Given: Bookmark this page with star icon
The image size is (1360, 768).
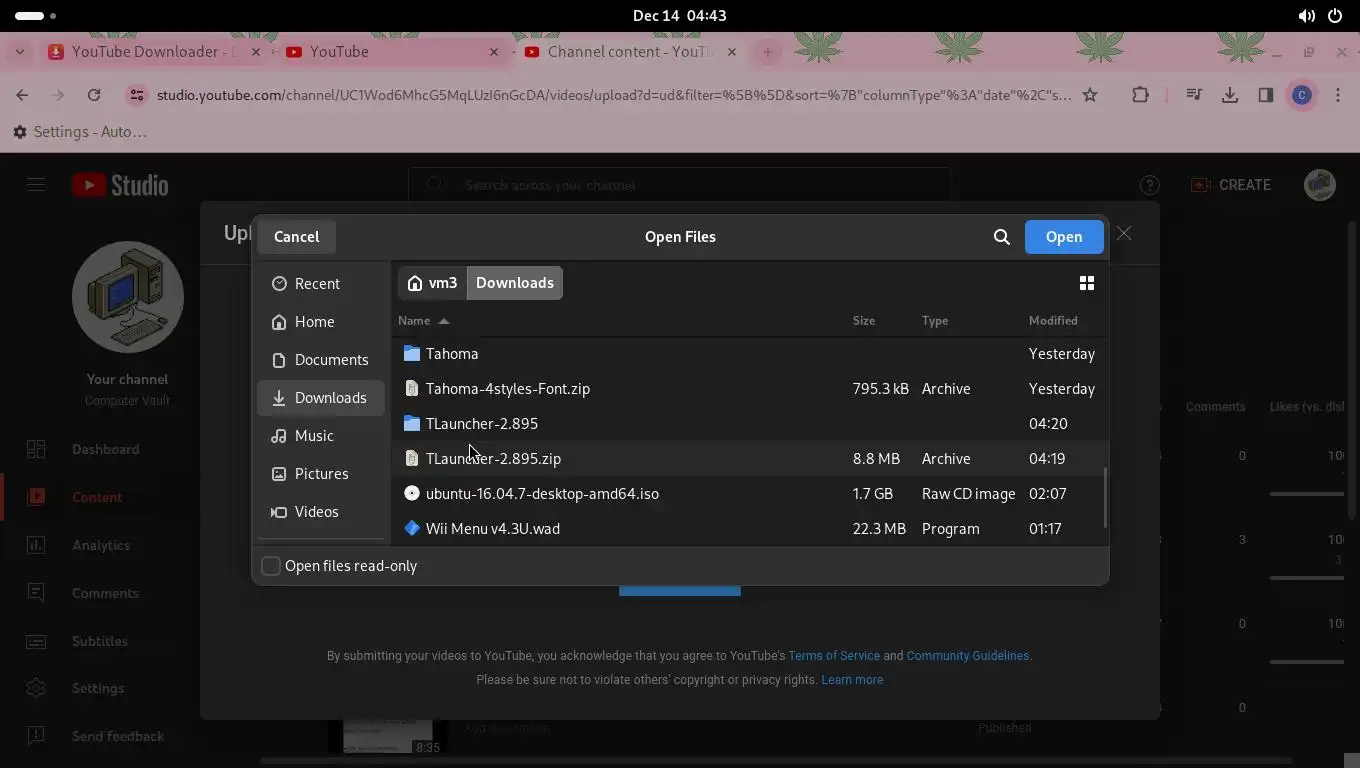Looking at the screenshot, I should pos(1090,95).
